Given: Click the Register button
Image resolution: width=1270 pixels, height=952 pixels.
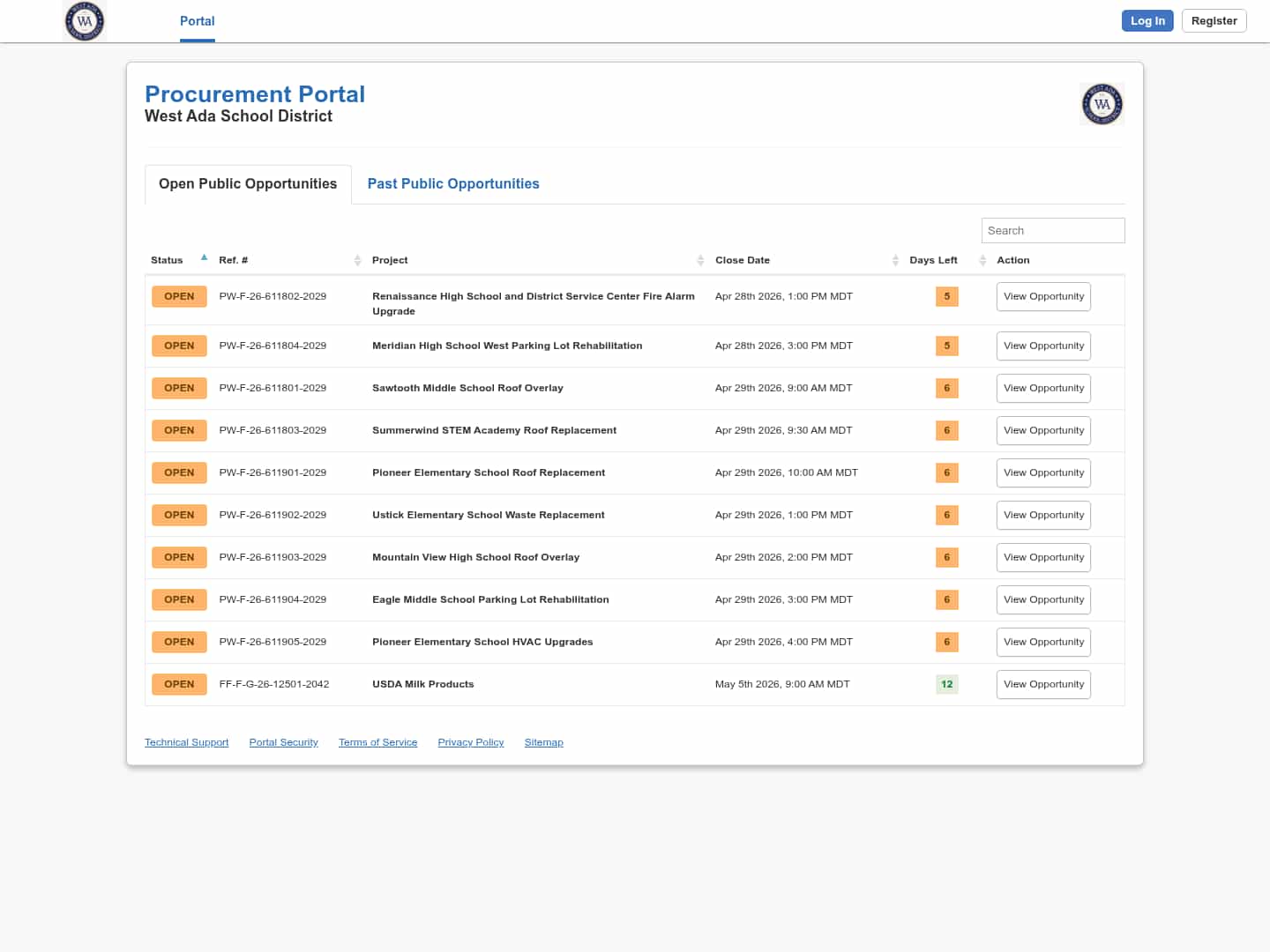Looking at the screenshot, I should point(1214,21).
